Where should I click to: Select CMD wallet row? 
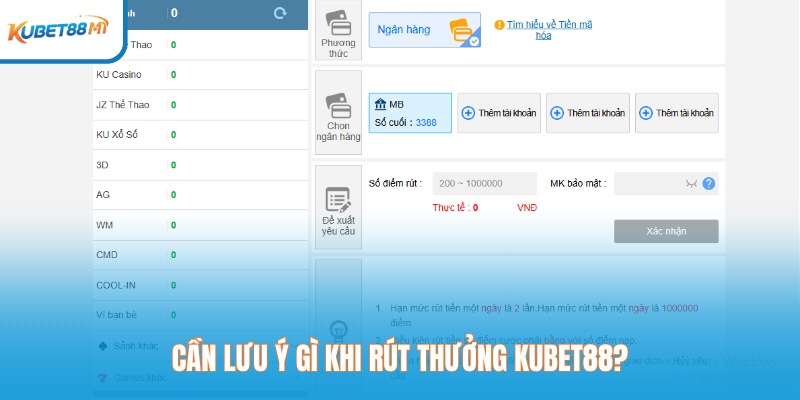pyautogui.click(x=201, y=255)
